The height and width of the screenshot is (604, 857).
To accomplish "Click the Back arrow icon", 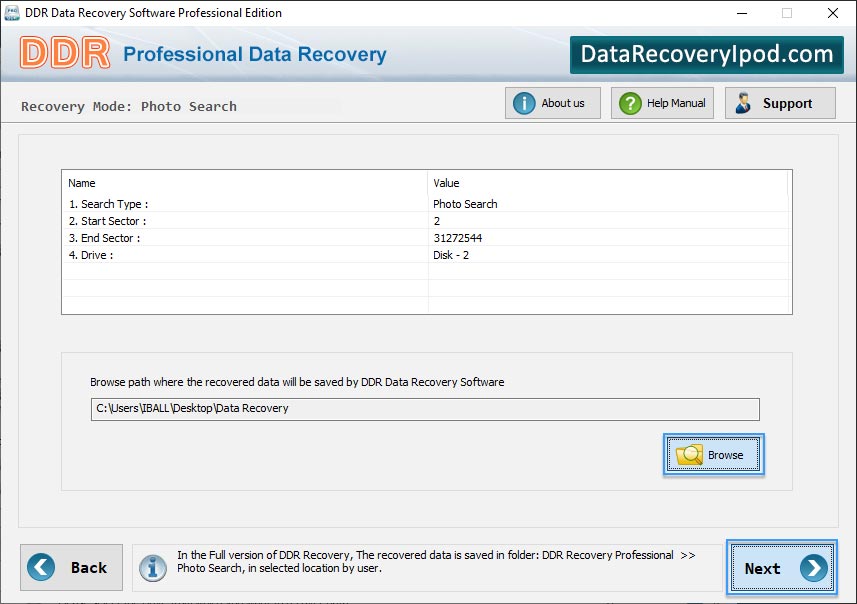I will pyautogui.click(x=41, y=567).
